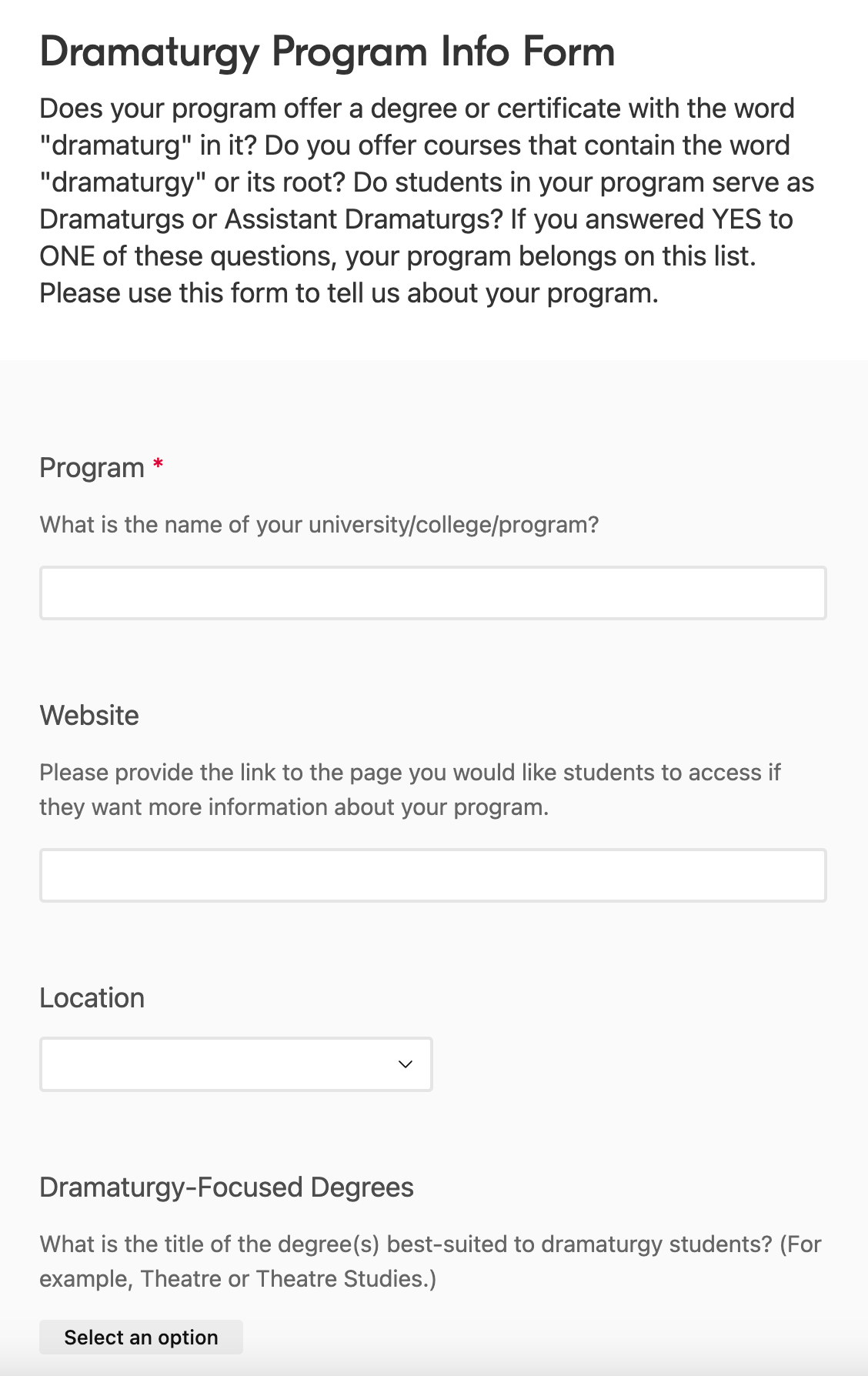
Task: Click the Website link instruction text
Action: (409, 790)
